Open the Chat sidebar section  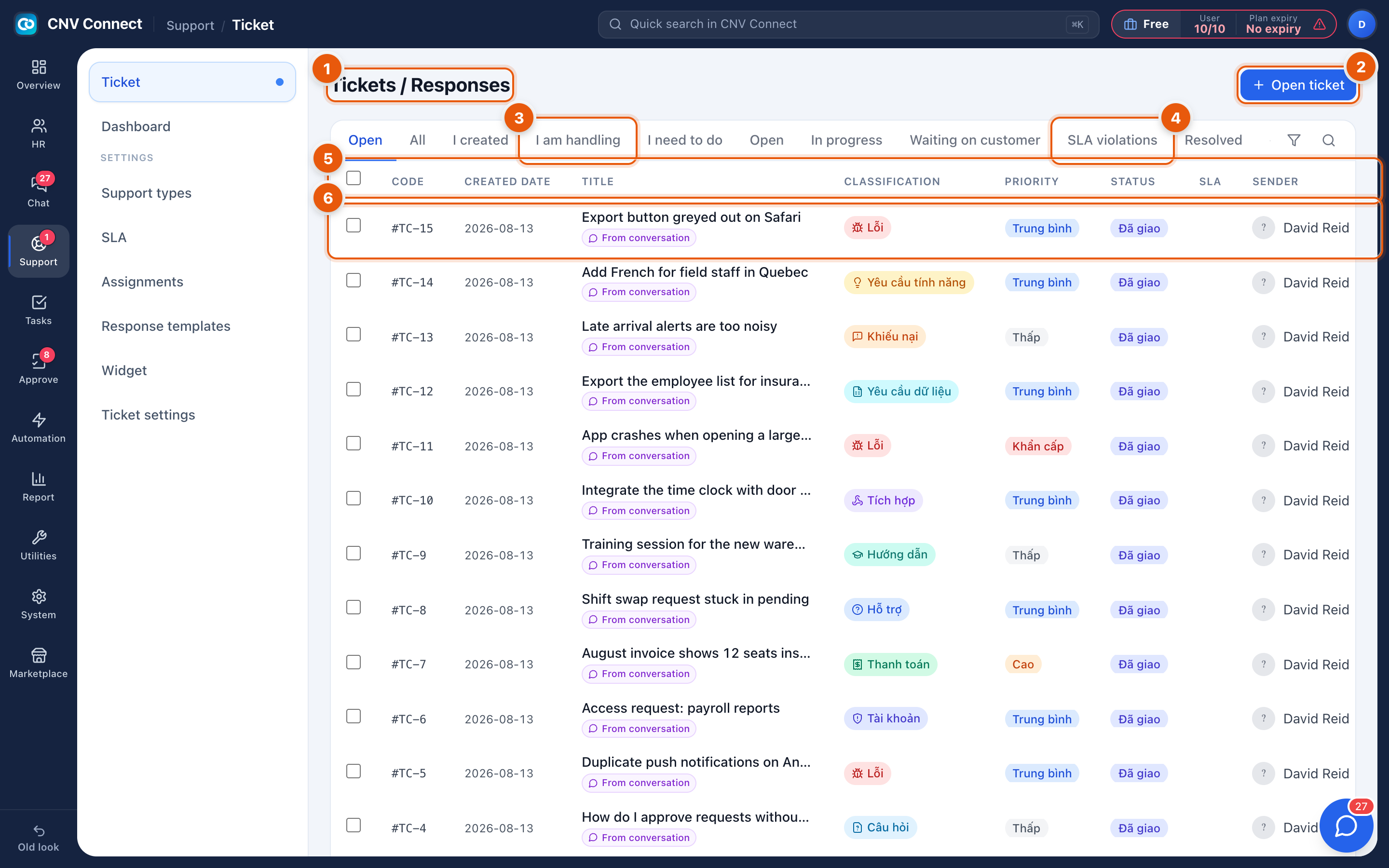point(39,192)
